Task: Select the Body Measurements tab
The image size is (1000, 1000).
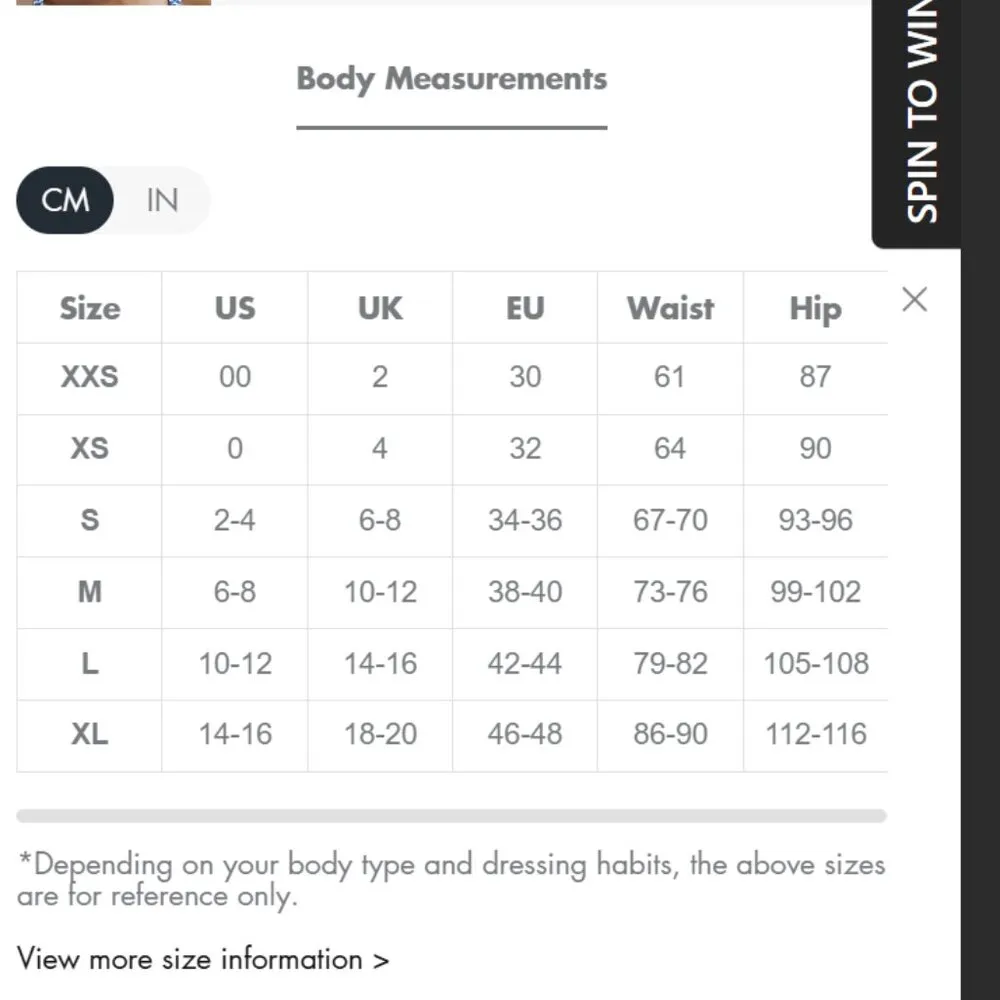Action: tap(451, 79)
